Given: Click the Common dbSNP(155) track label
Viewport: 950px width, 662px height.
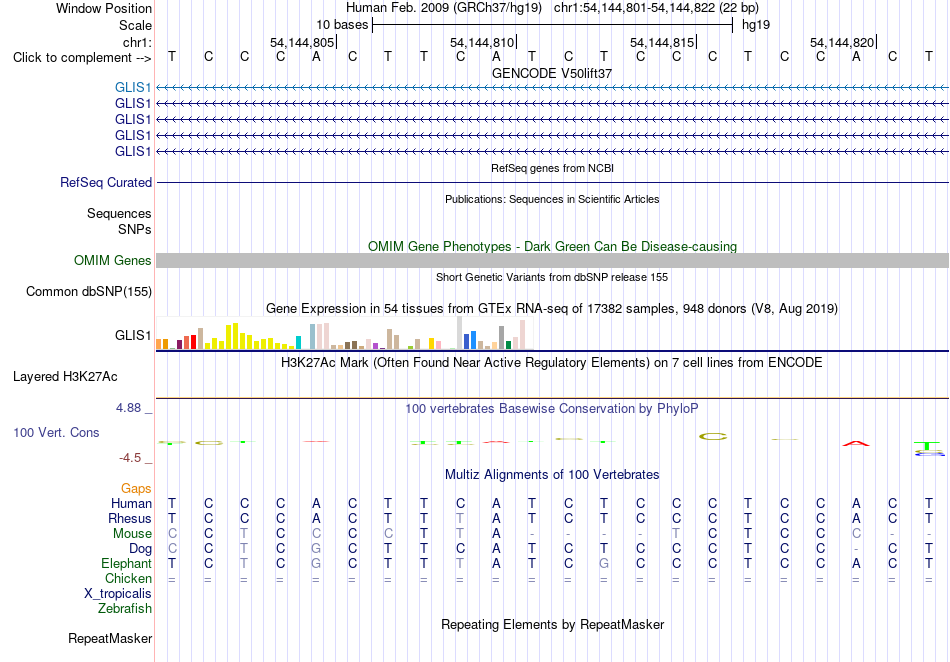Looking at the screenshot, I should (89, 291).
